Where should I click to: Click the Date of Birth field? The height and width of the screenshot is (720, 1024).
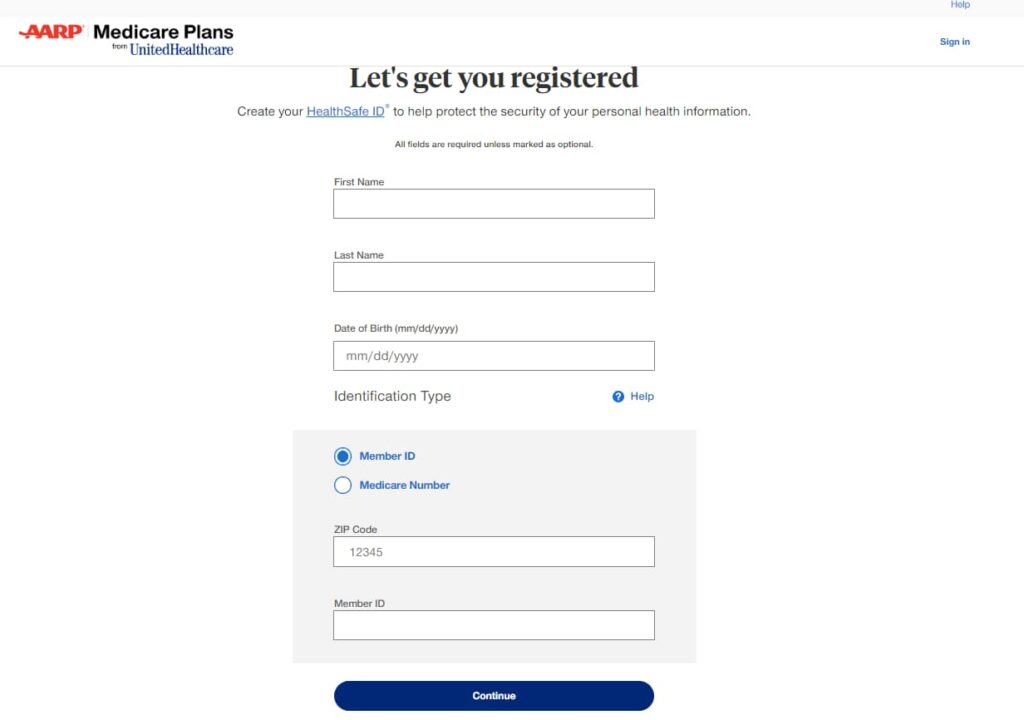(x=494, y=356)
